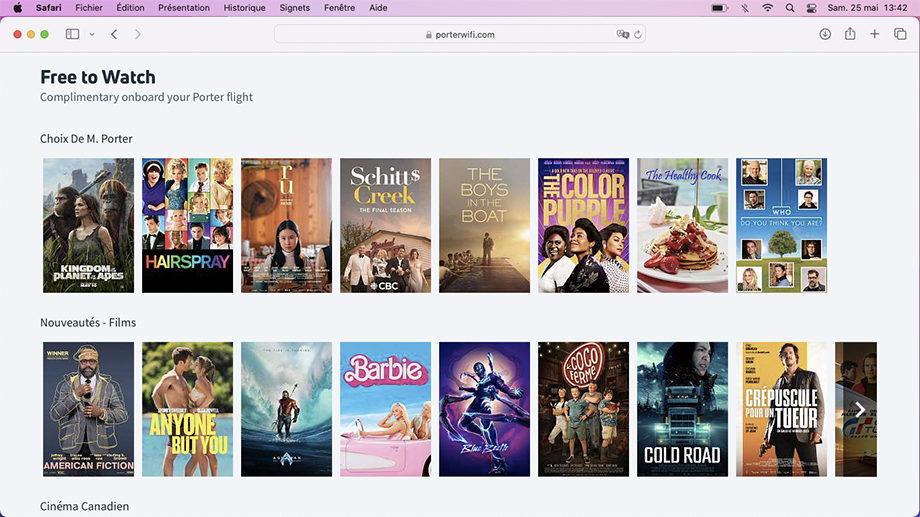920x517 pixels.
Task: Select the Cold Road poster
Action: (x=682, y=409)
